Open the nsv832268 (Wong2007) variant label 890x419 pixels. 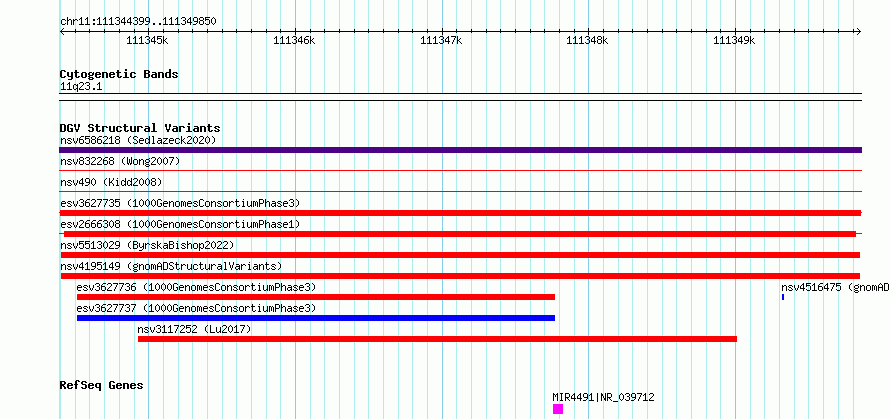click(120, 161)
